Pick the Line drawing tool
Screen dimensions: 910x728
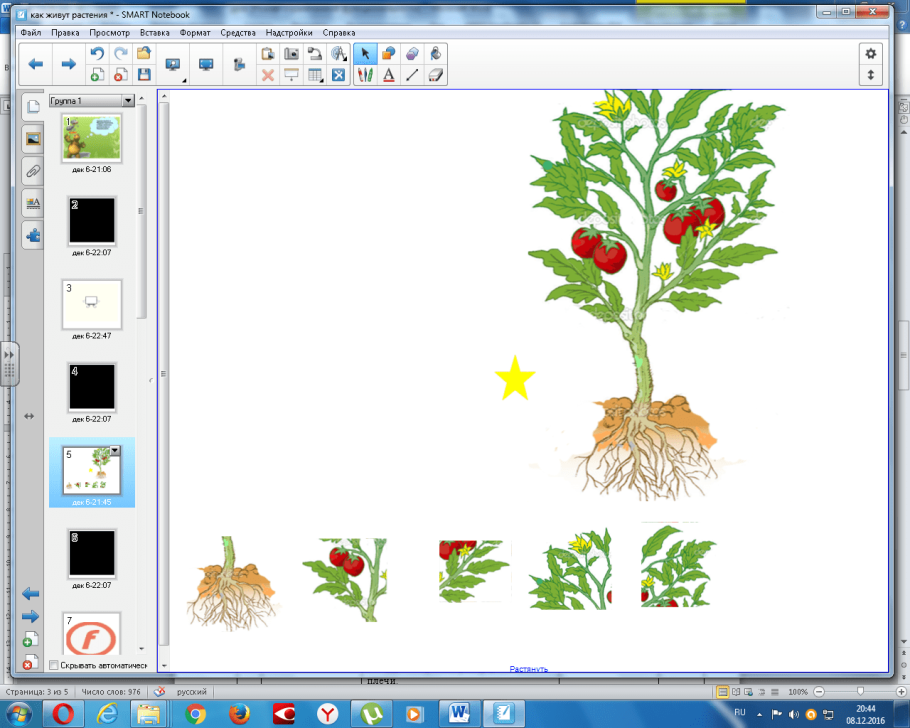(411, 75)
